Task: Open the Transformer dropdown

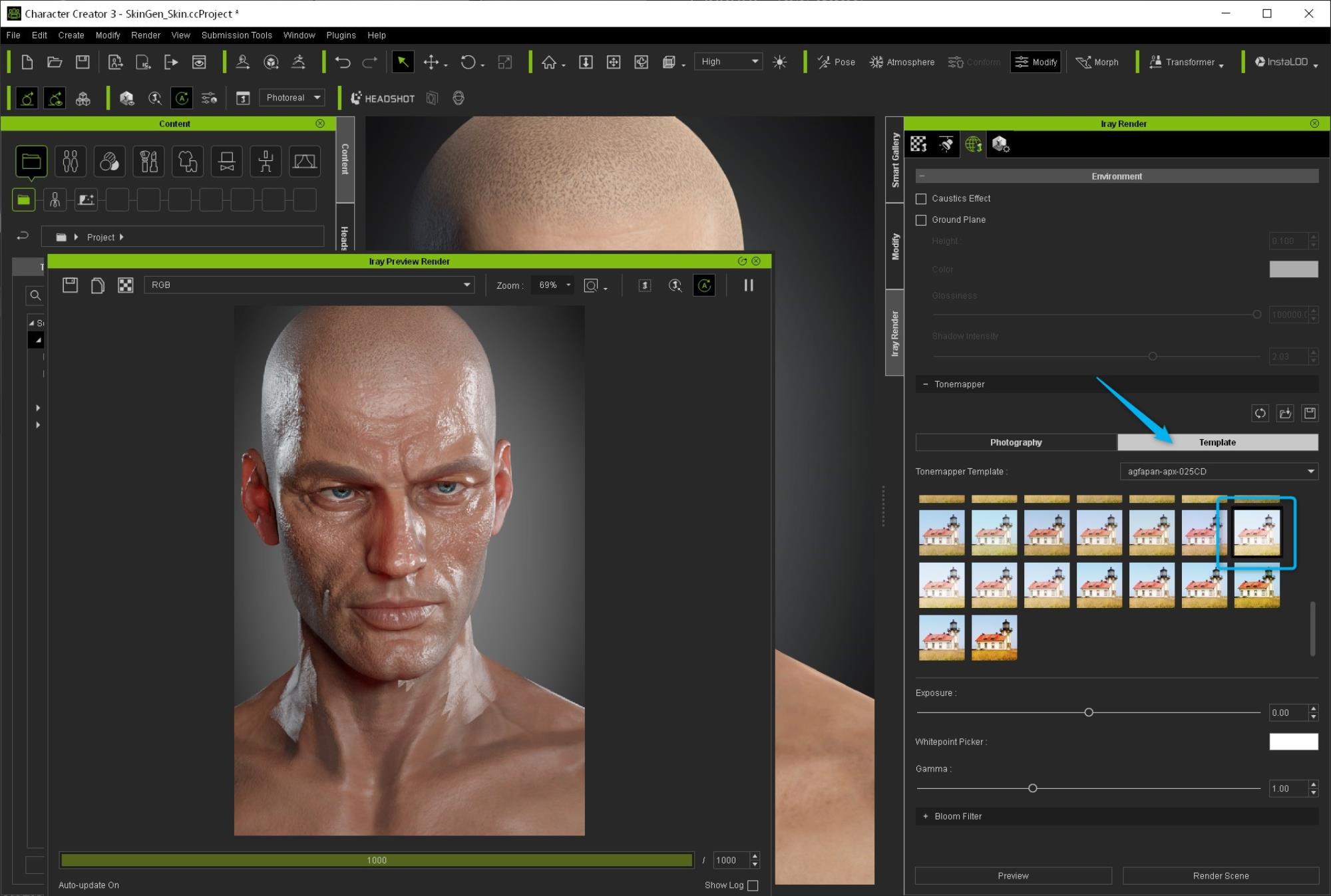Action: point(1187,62)
